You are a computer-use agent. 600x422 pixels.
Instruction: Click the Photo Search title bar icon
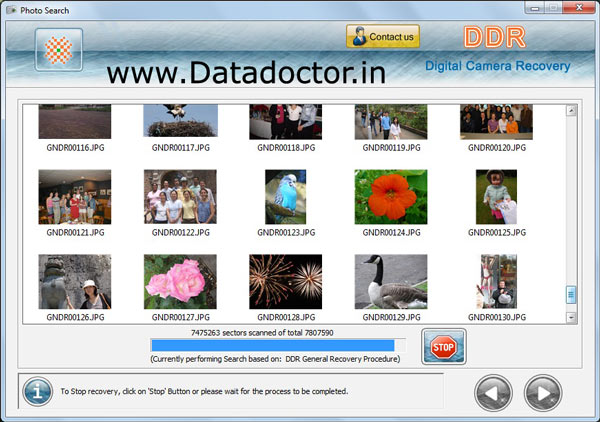(11, 10)
